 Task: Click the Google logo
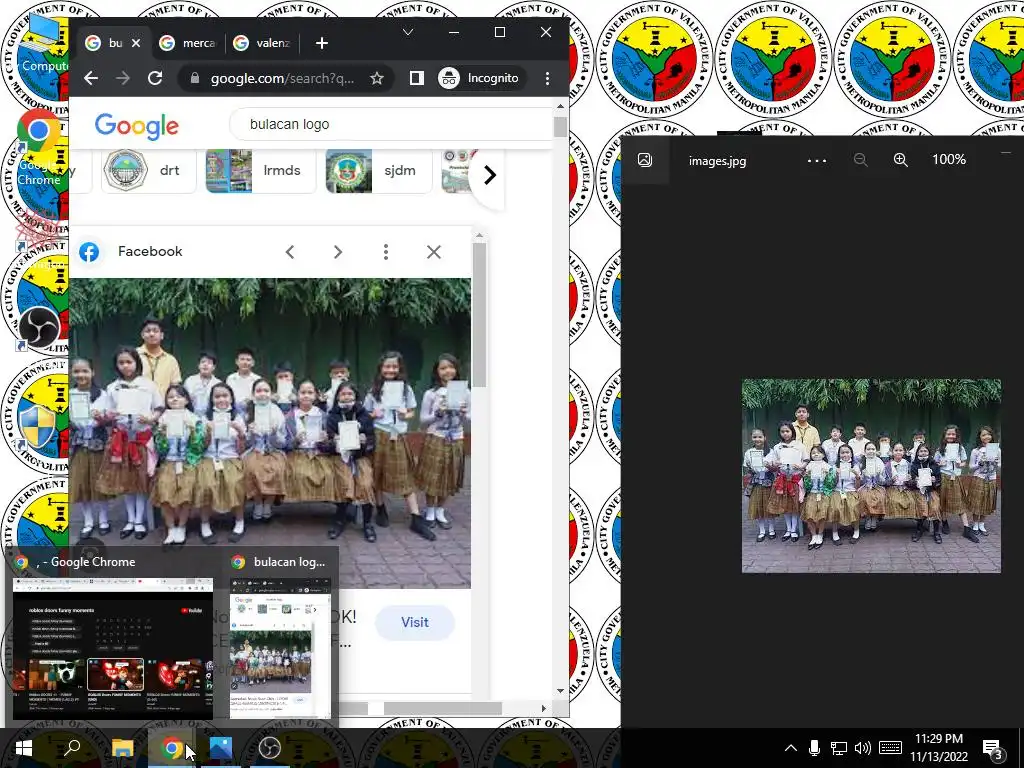[136, 125]
